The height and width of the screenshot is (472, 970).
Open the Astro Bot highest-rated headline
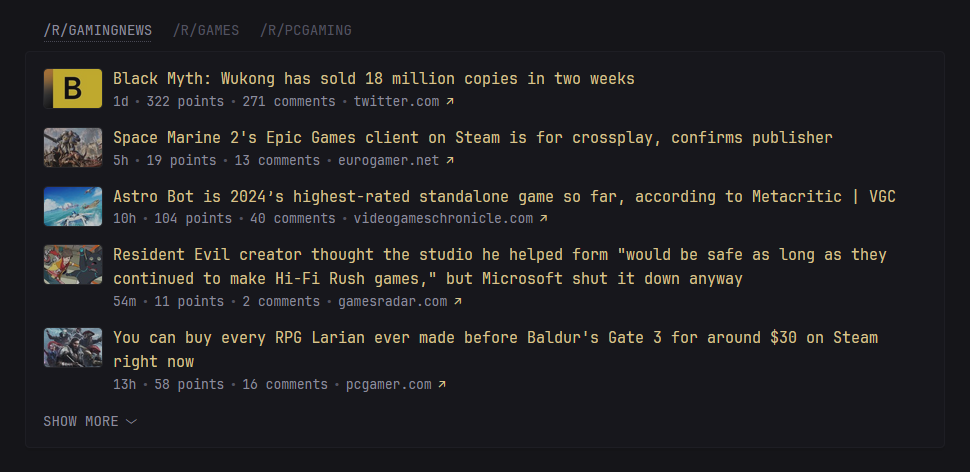(x=504, y=196)
